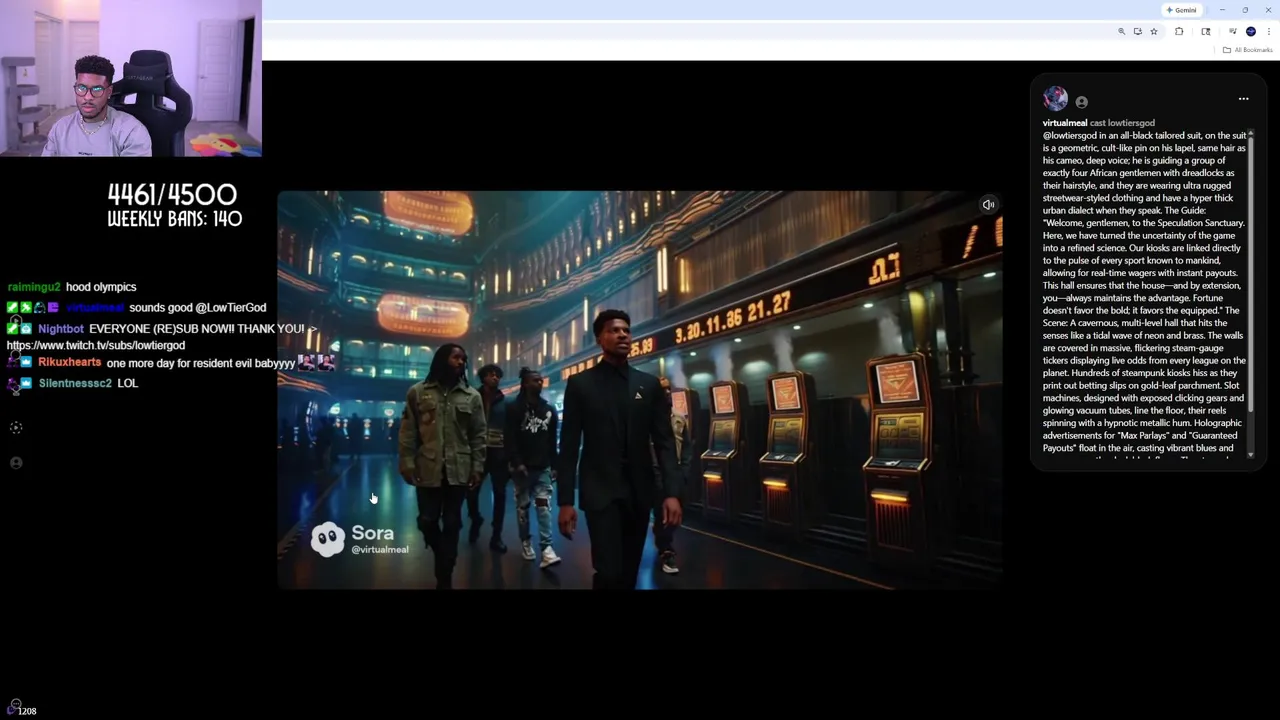The height and width of the screenshot is (720, 1280).
Task: Click the lowtiersgod cast name in post header
Action: pyautogui.click(x=1131, y=123)
